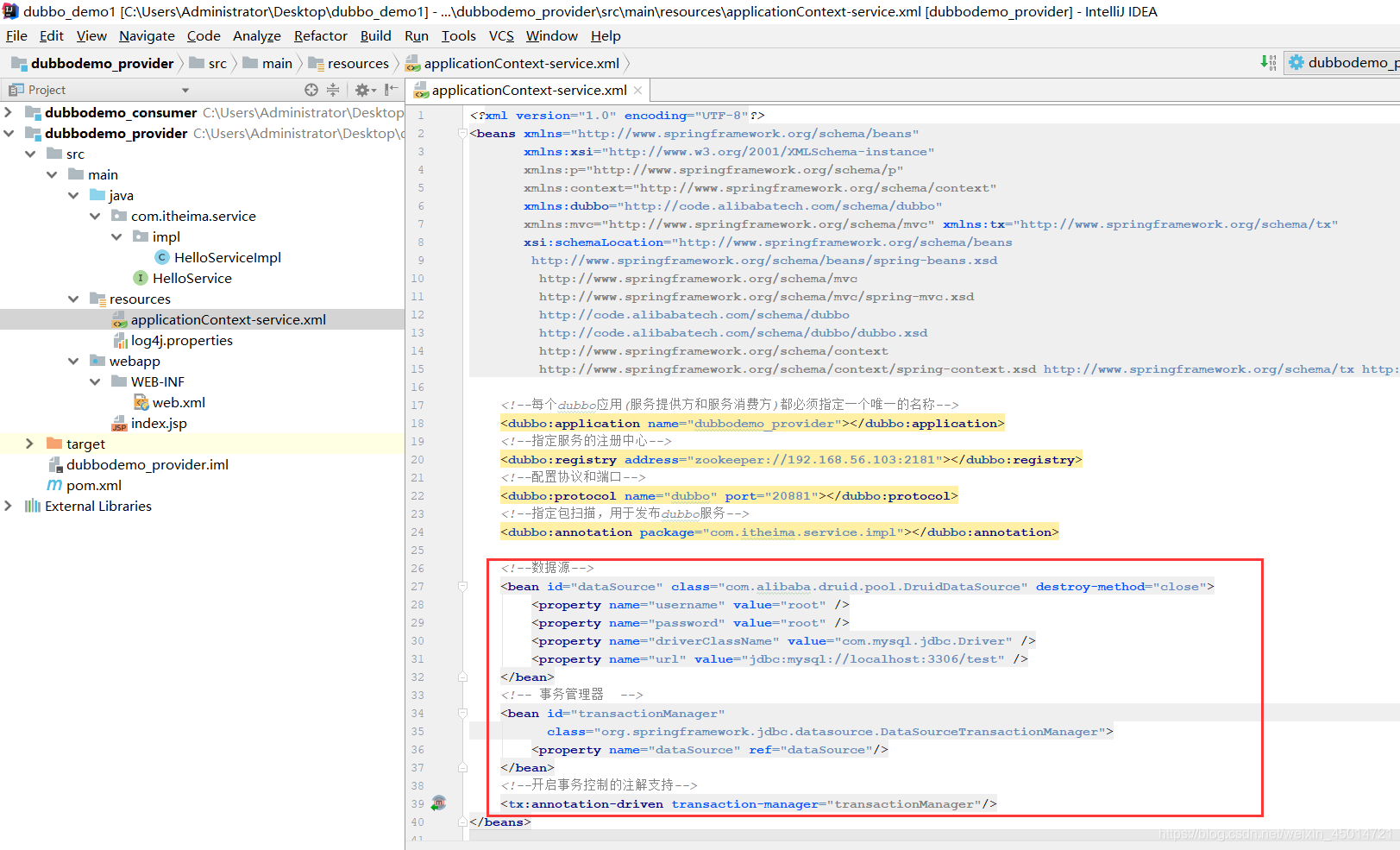
Task: Open the Navigate menu
Action: 147,35
